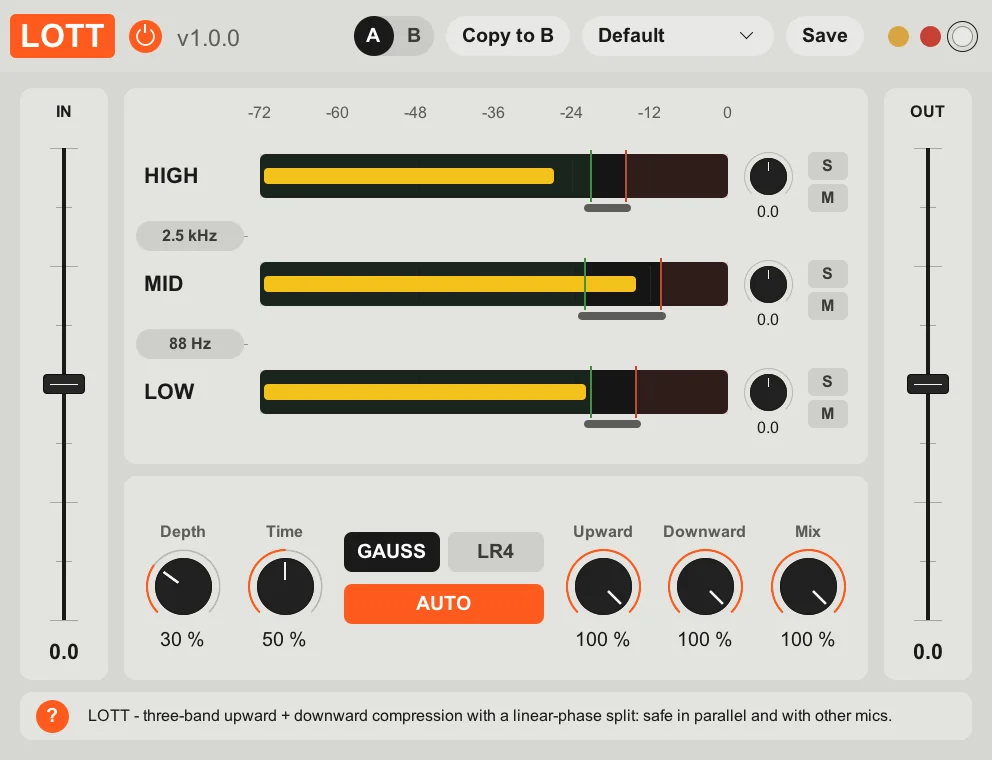Click the Save preset button
Screen dimensions: 992x760
824,36
